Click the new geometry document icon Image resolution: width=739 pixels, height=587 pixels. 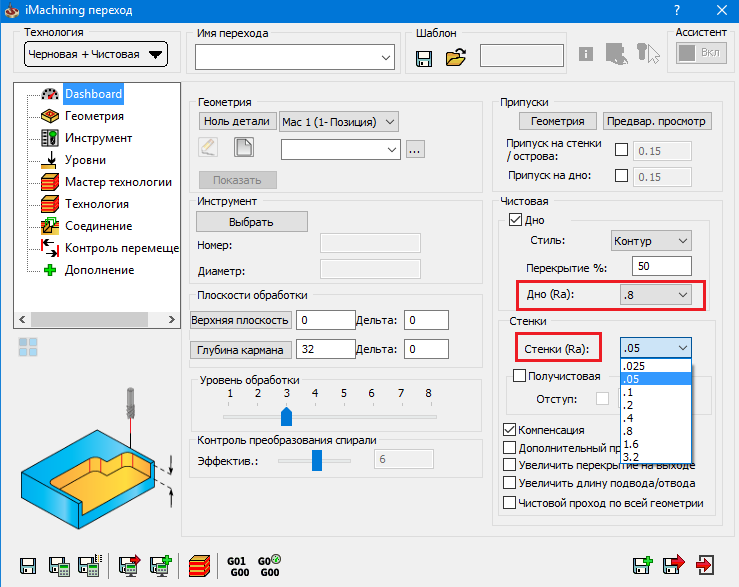[x=244, y=147]
